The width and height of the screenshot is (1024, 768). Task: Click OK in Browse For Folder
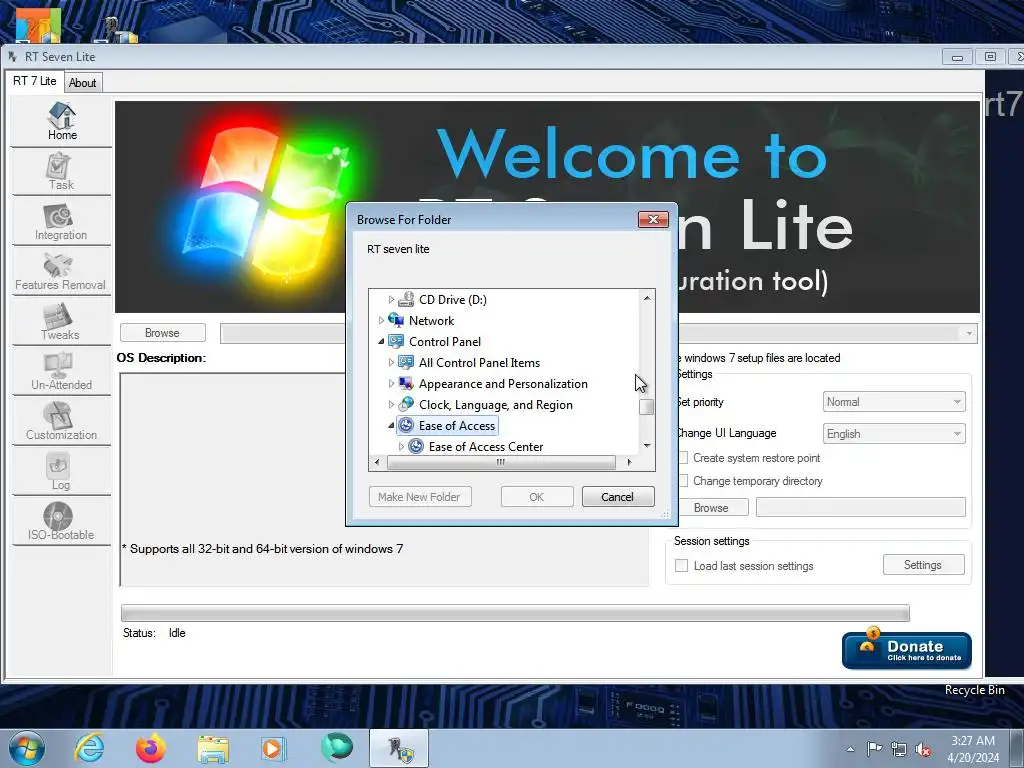(x=537, y=497)
